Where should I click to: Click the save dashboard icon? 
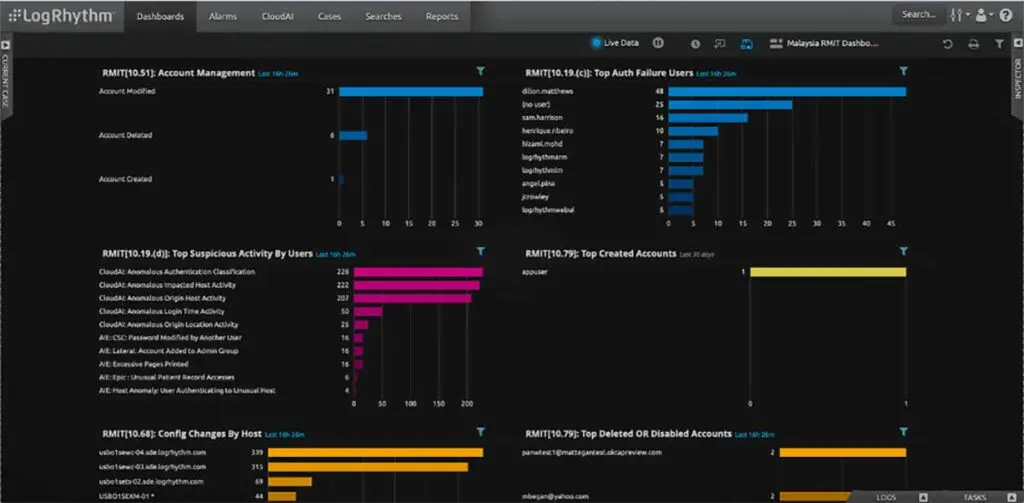[x=746, y=44]
